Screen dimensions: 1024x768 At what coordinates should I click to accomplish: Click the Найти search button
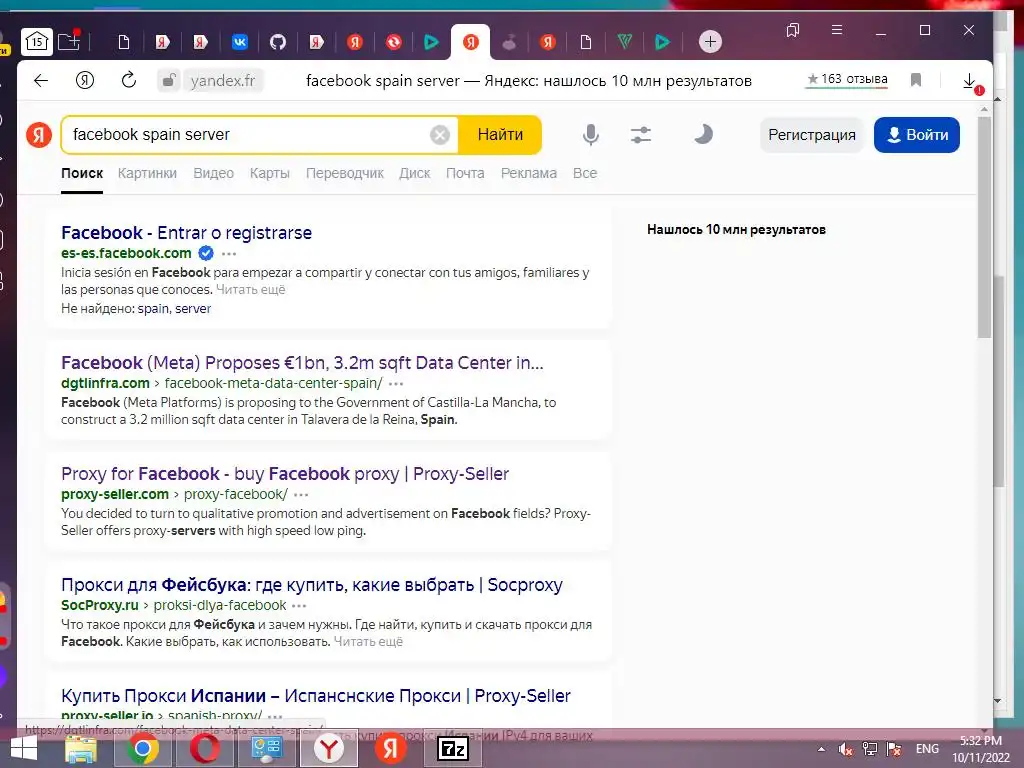500,135
